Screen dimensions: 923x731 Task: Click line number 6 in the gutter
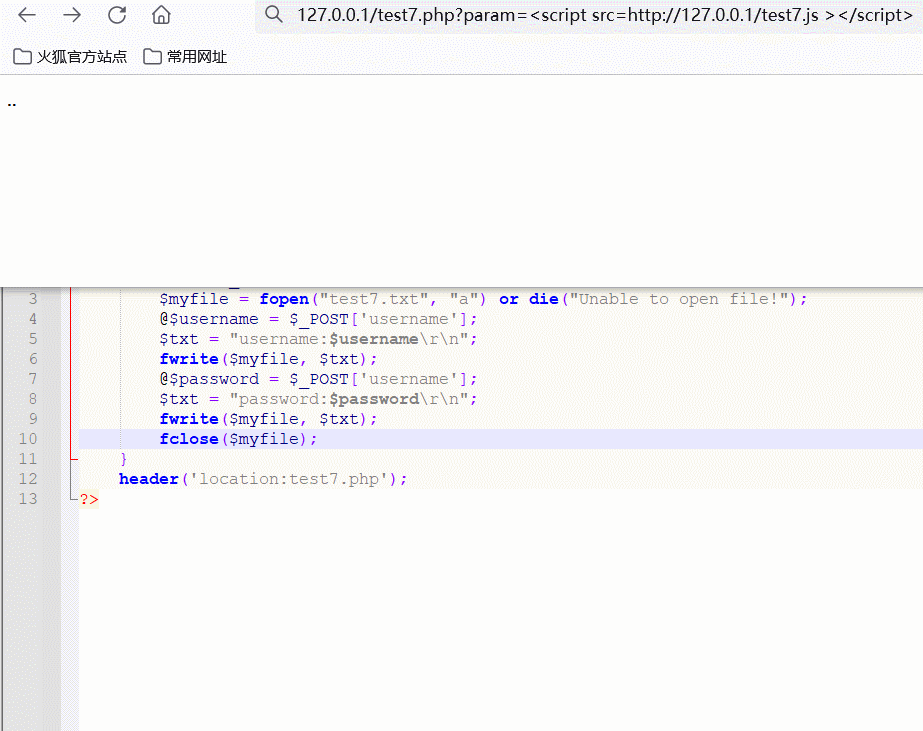click(33, 359)
